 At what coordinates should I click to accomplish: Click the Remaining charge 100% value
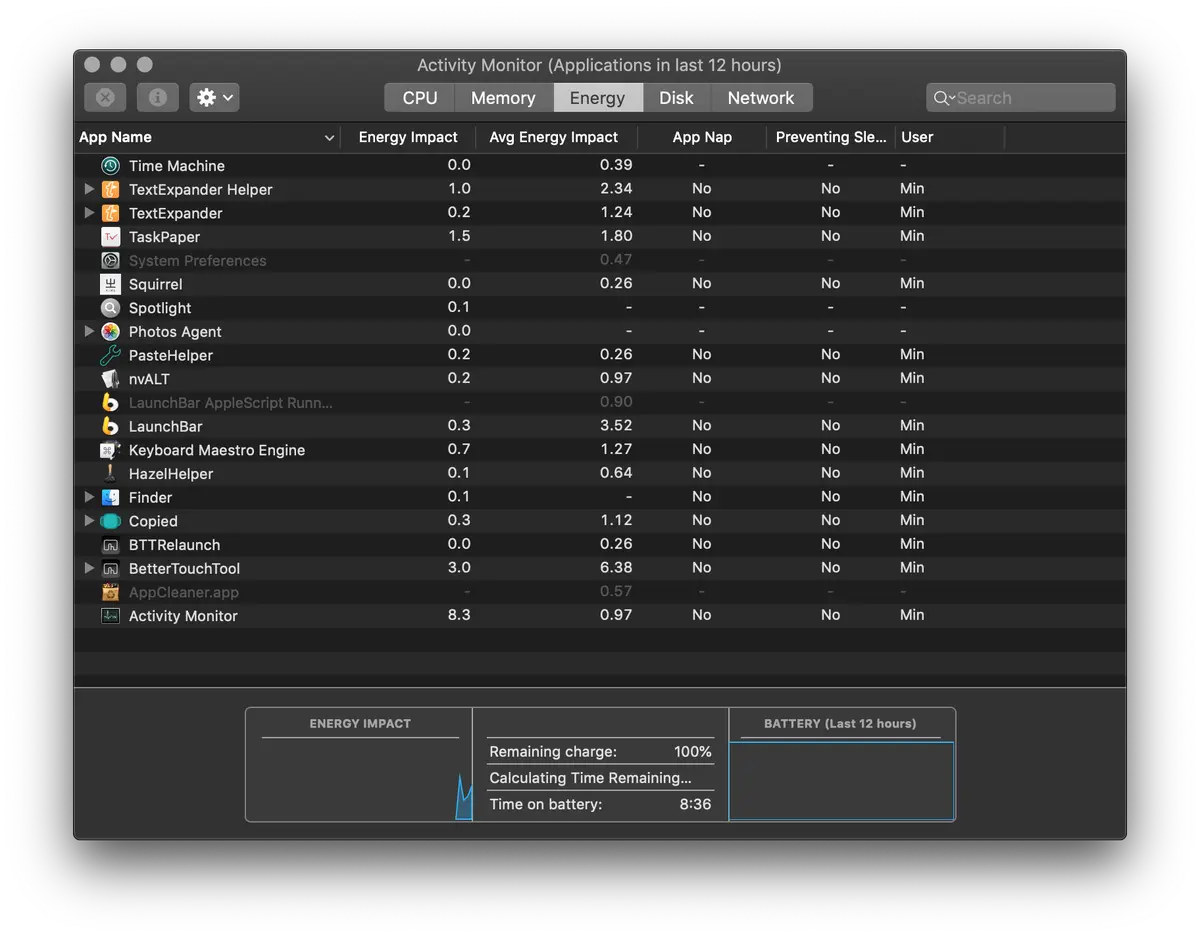693,752
